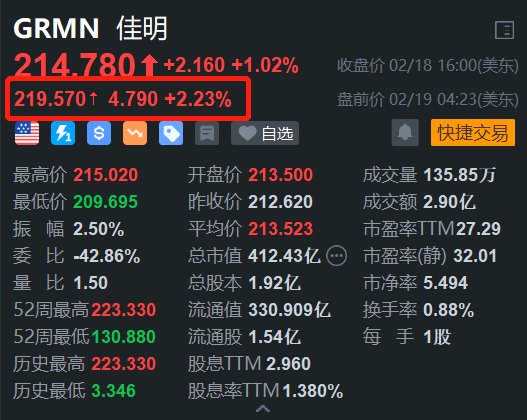Click the closing price 214.780

(75, 64)
